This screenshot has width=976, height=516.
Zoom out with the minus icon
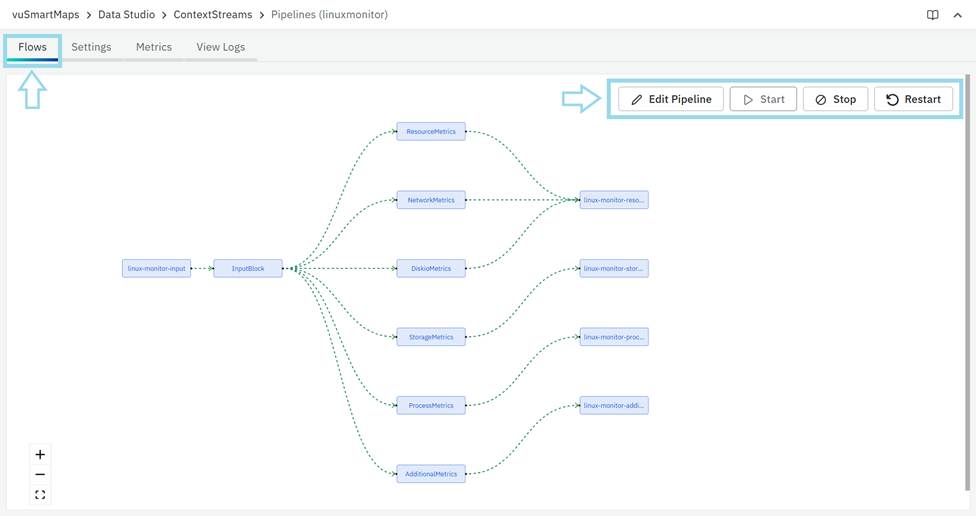coord(40,474)
